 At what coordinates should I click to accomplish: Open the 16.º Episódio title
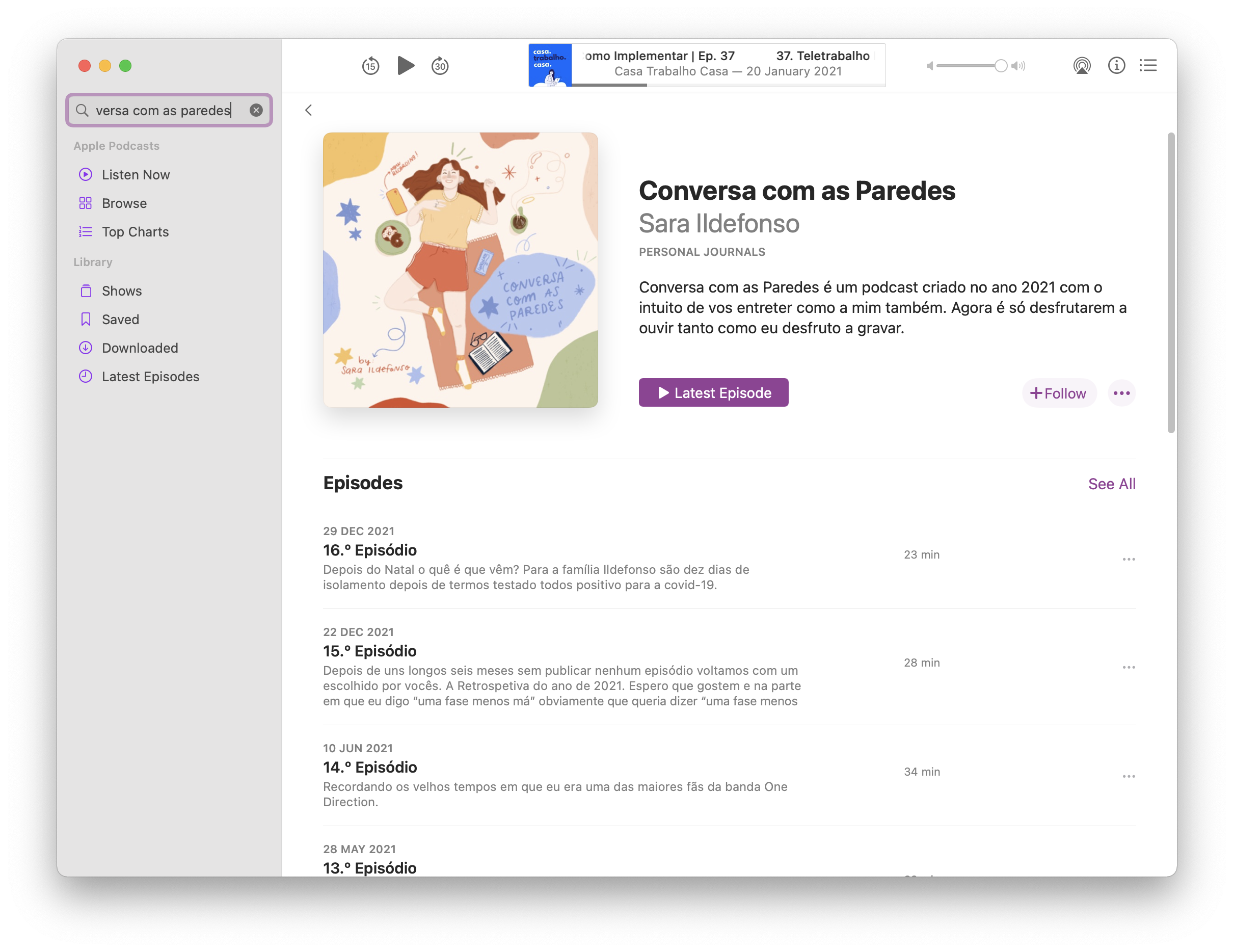click(370, 550)
